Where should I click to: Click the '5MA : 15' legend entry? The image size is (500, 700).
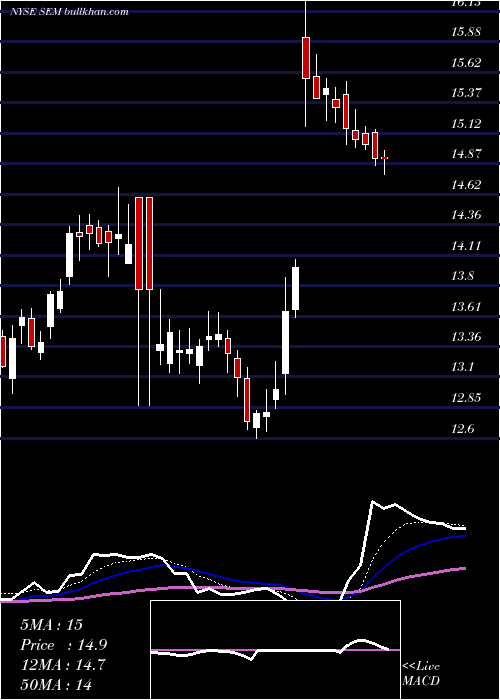(51, 625)
